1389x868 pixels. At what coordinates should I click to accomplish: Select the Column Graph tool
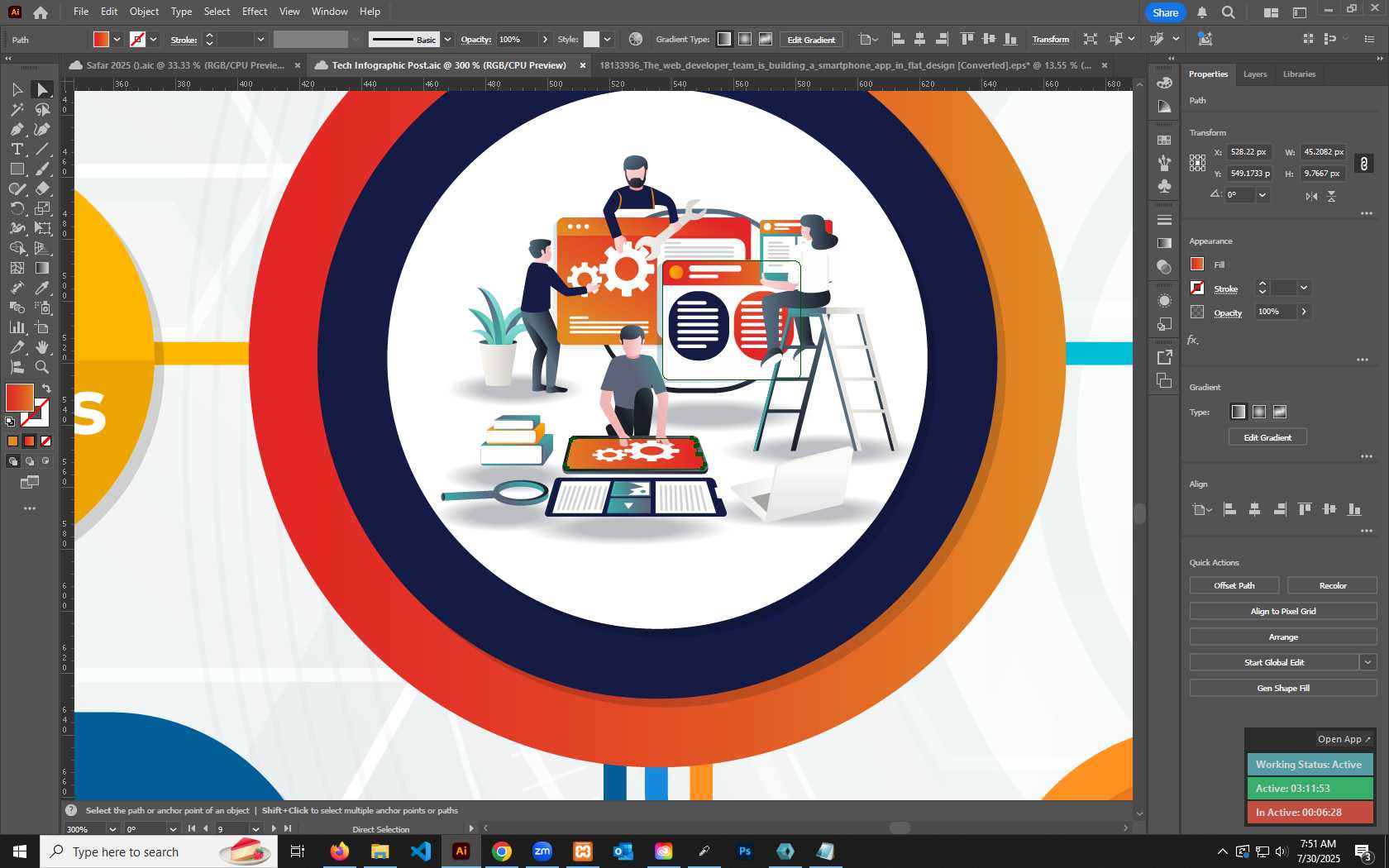17,327
